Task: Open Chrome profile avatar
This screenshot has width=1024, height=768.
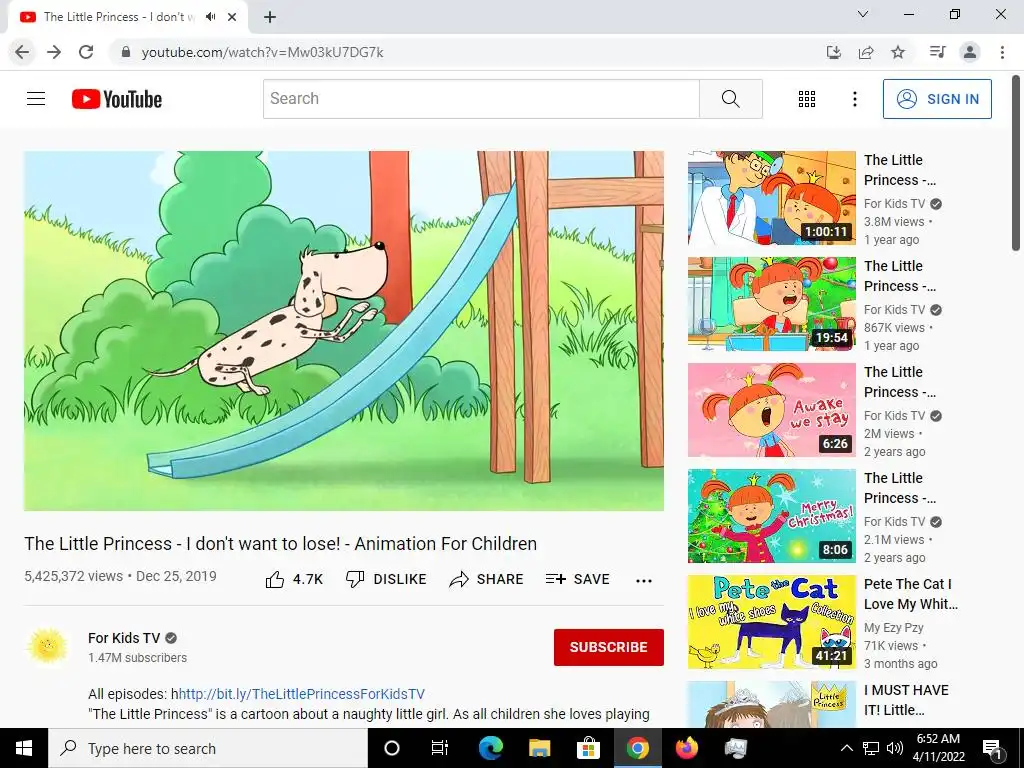Action: coord(970,52)
